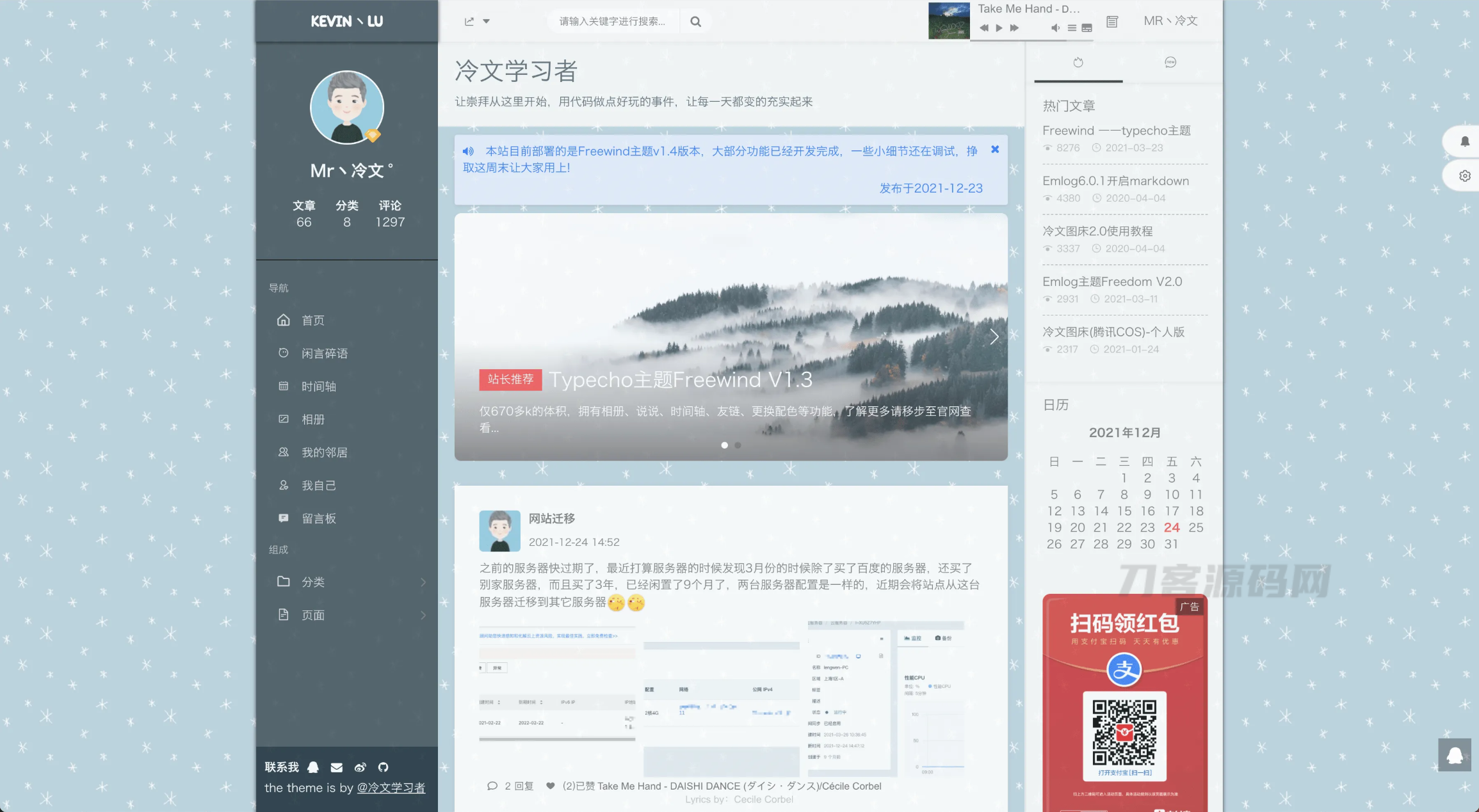
Task: Click the @冷文学习者 theme author link
Action: click(391, 788)
